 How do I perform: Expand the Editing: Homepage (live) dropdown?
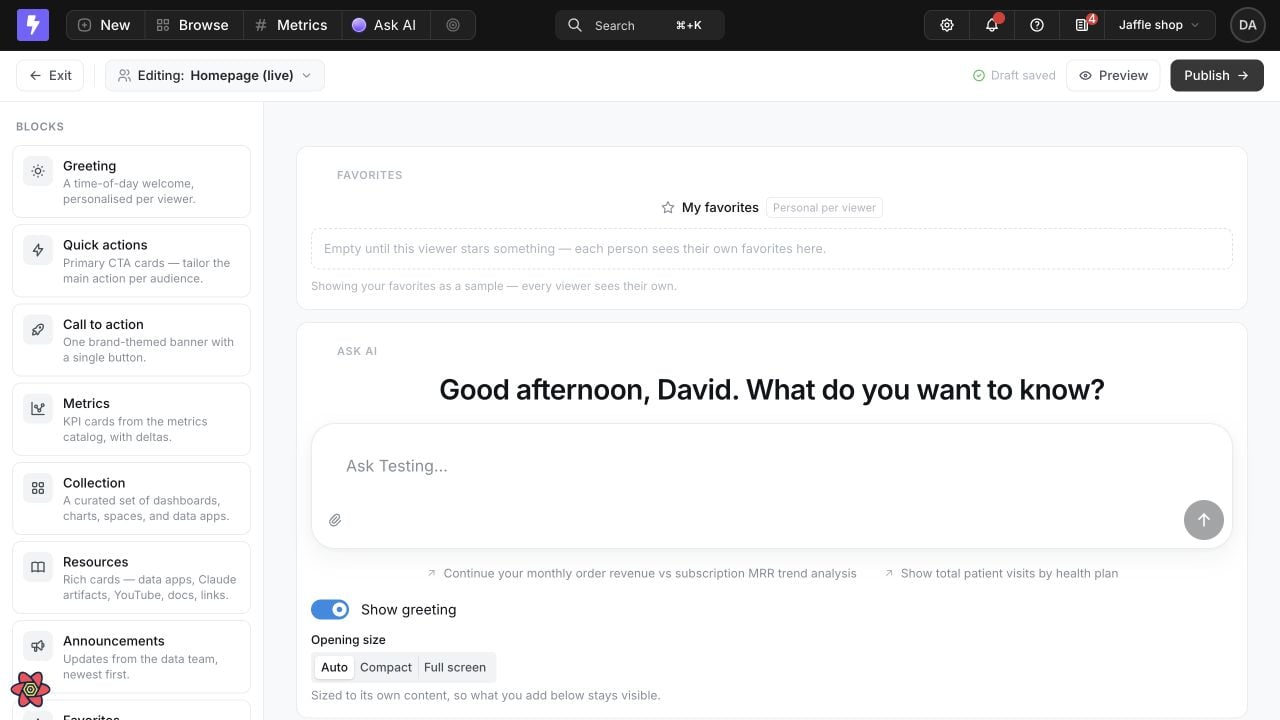click(215, 75)
